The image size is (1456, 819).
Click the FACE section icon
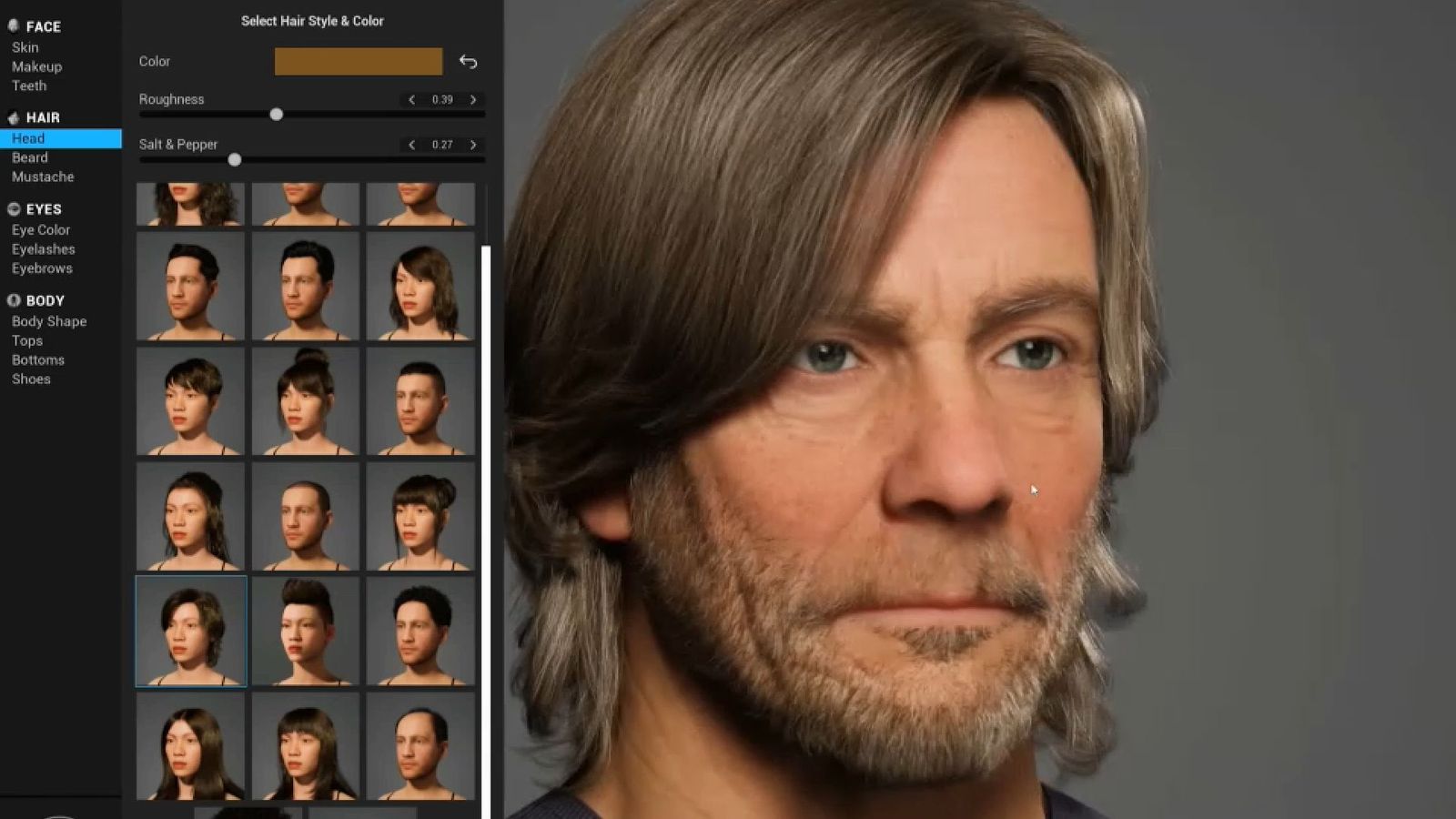tap(14, 26)
